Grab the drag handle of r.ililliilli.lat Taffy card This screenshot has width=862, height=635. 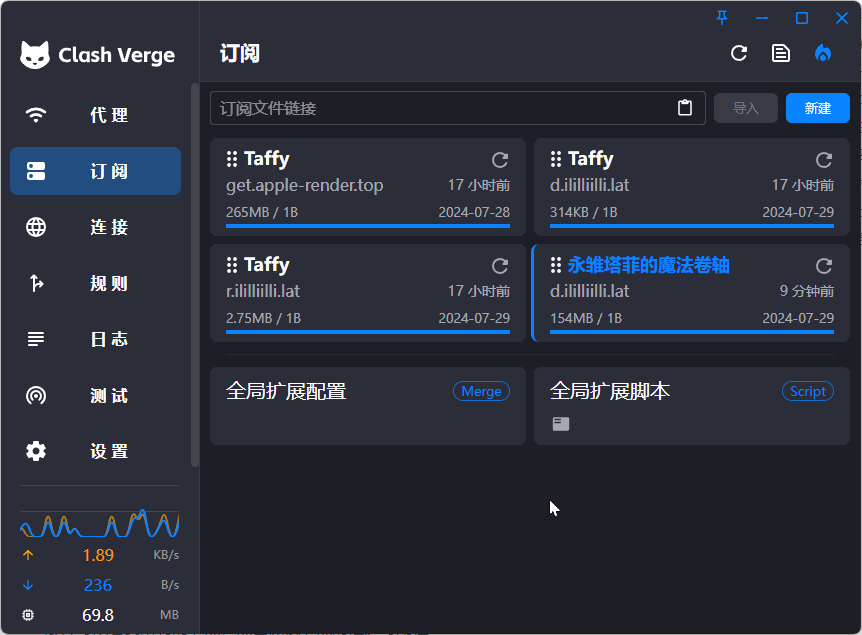click(232, 265)
